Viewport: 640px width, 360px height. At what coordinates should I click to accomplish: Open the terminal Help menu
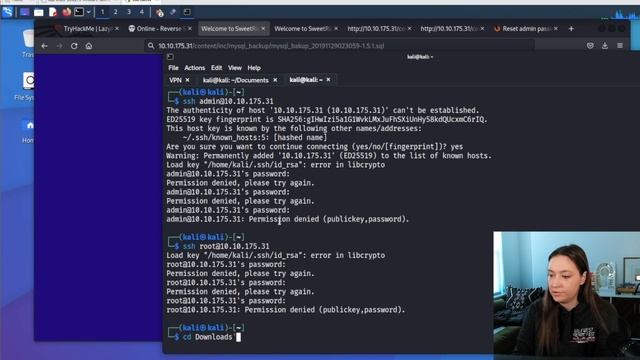[254, 68]
